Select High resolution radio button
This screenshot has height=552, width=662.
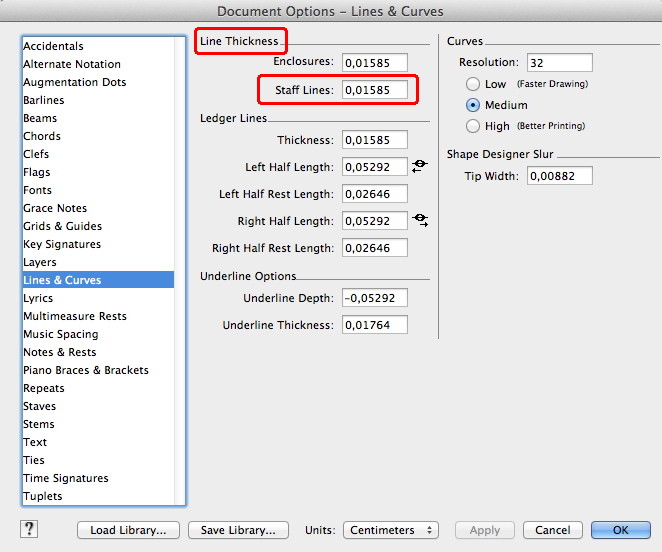pos(473,126)
